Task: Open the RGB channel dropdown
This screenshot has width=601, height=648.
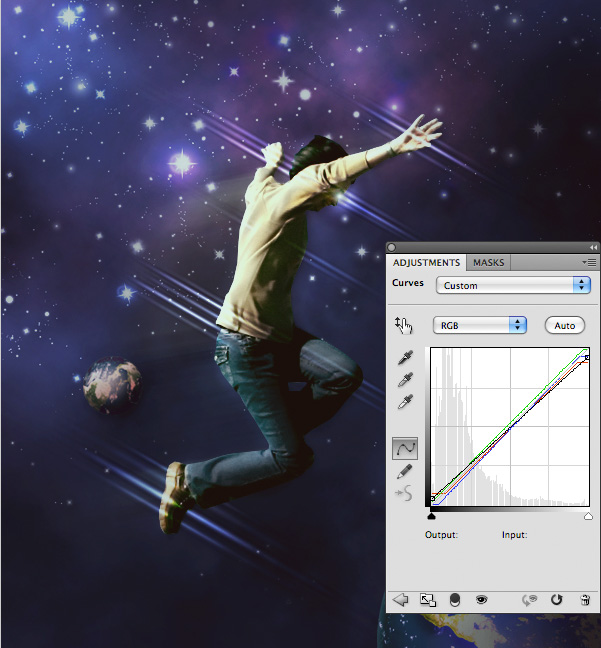Action: click(479, 325)
